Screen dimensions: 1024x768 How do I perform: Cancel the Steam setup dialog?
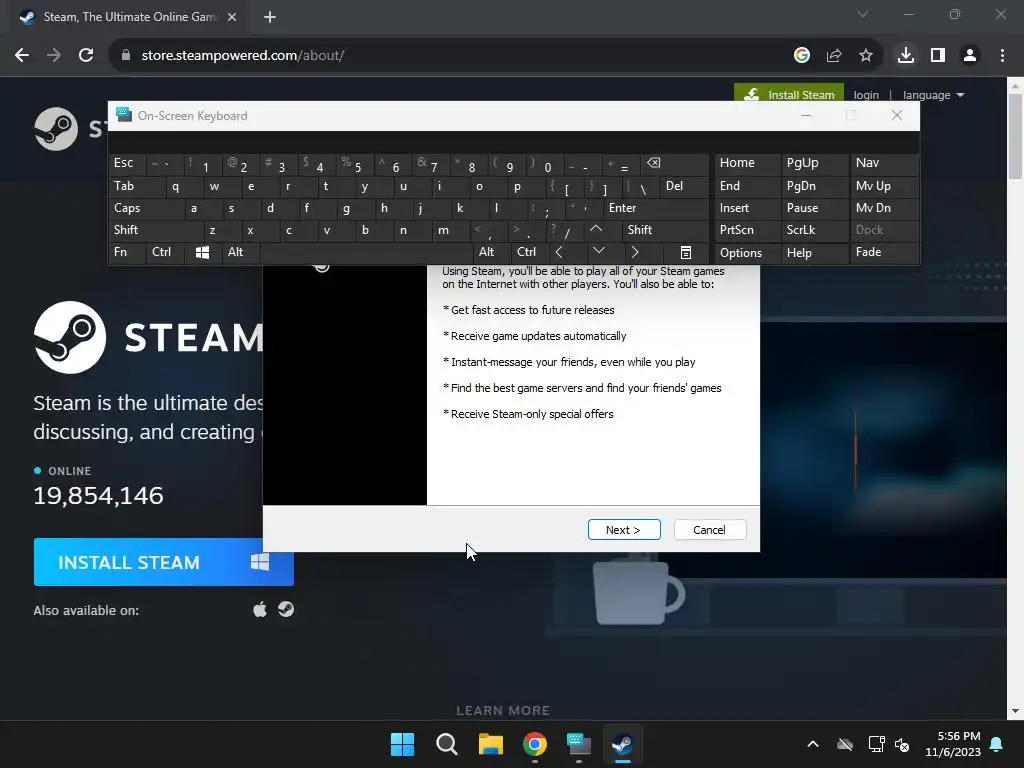point(710,530)
